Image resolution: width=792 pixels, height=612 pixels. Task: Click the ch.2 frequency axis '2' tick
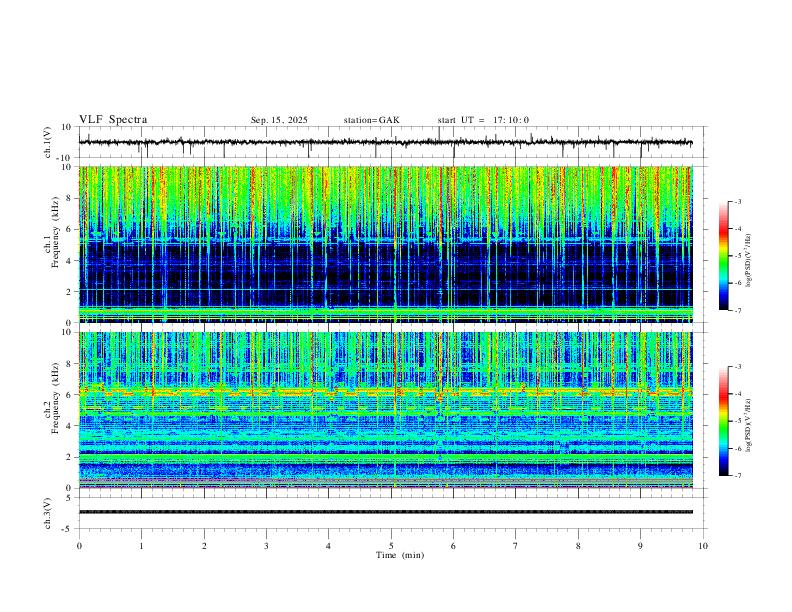[x=70, y=457]
